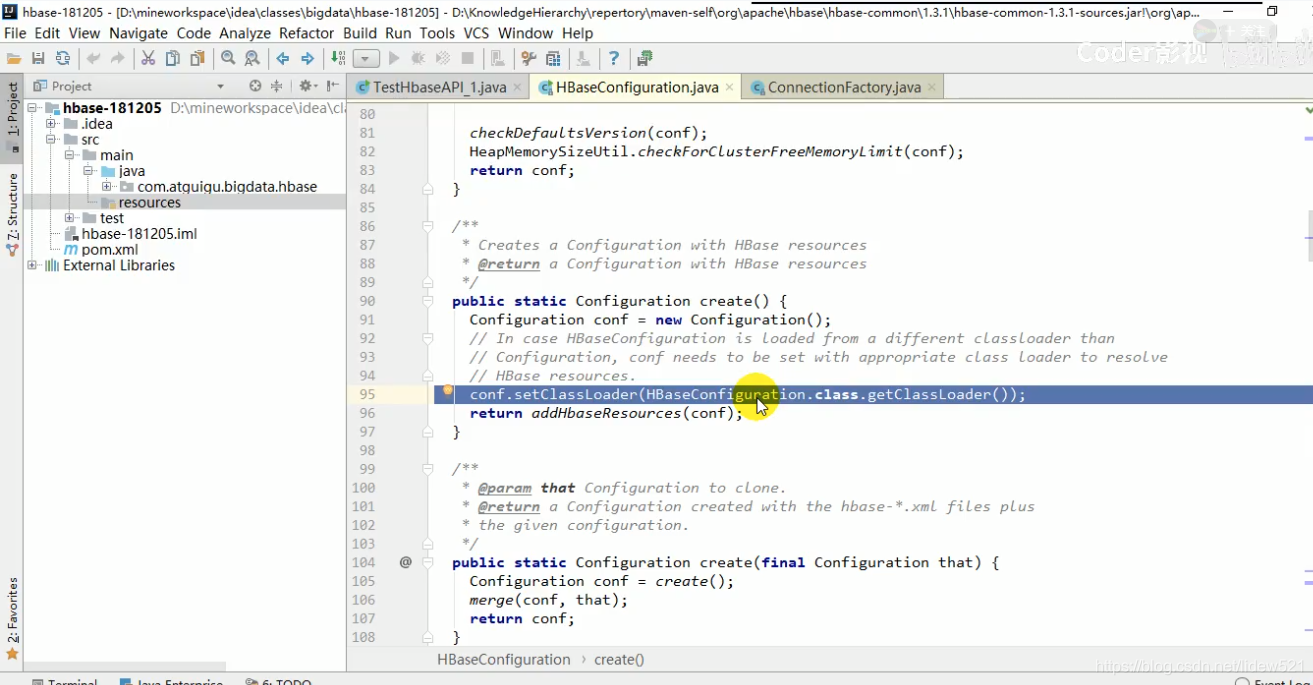Click HBaseConfiguration in the breadcrumb bar
This screenshot has width=1313, height=685.
pyautogui.click(x=503, y=660)
